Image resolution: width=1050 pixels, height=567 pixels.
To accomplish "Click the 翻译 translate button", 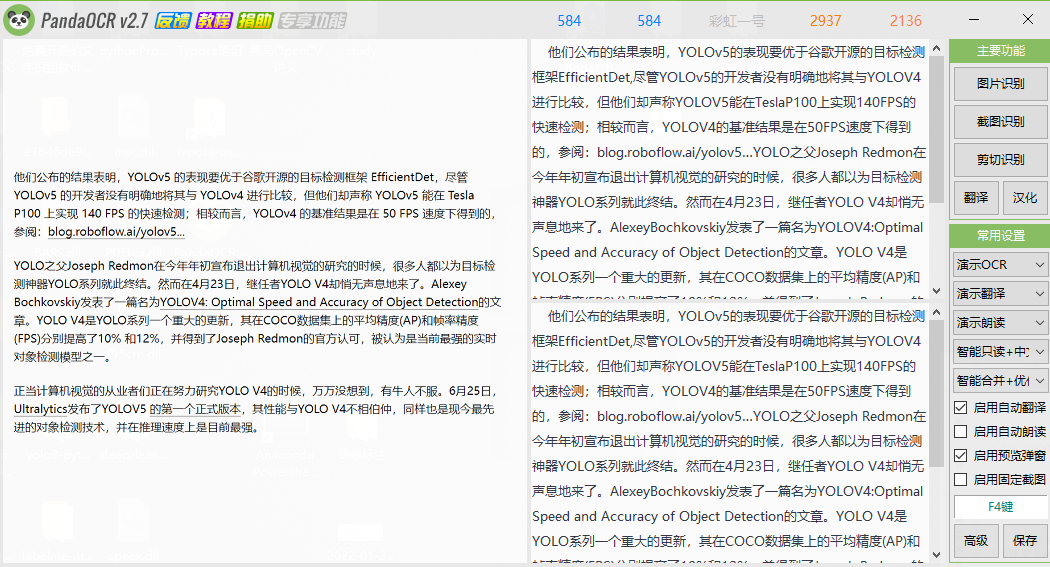I will click(x=976, y=198).
